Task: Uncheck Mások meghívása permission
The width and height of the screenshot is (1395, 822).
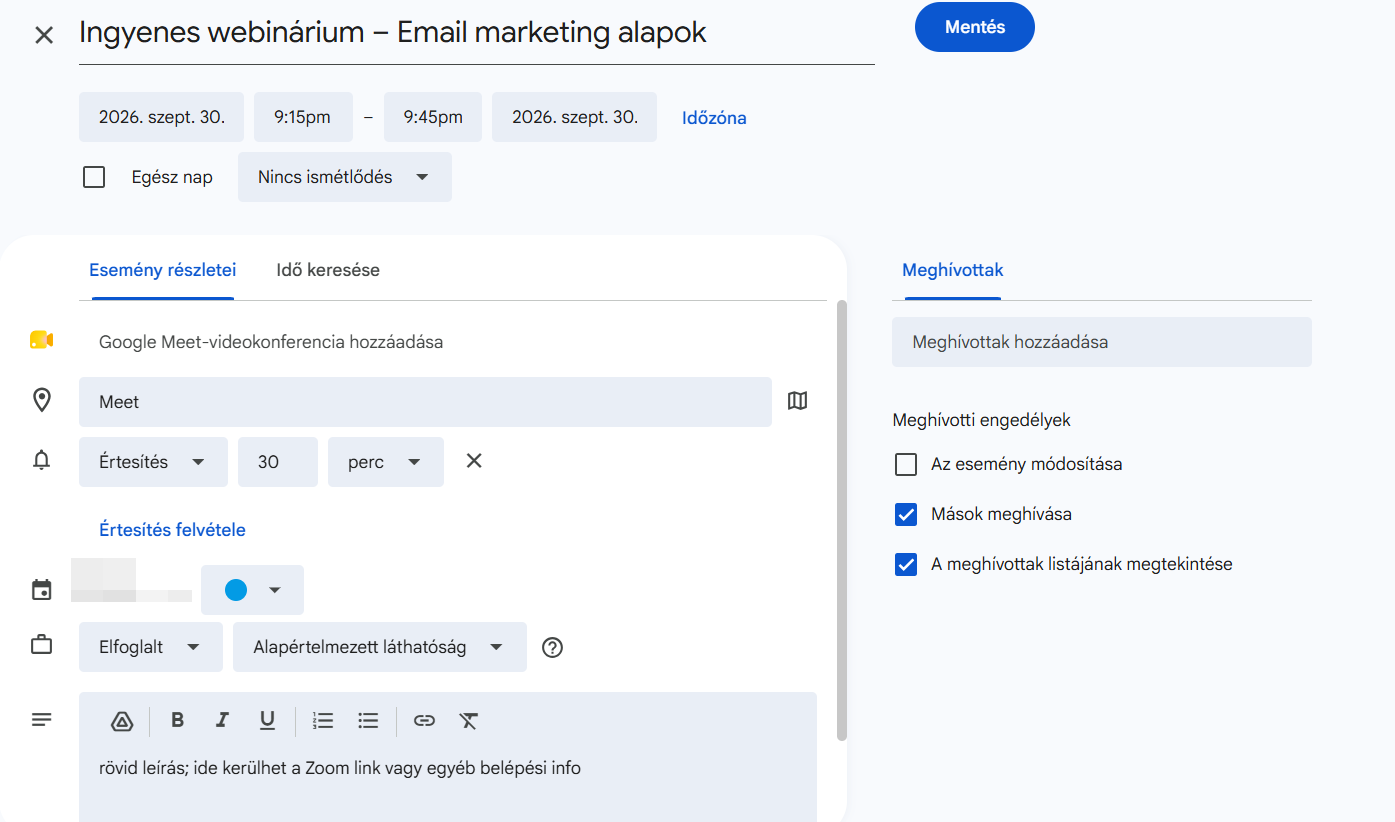Action: coord(906,514)
